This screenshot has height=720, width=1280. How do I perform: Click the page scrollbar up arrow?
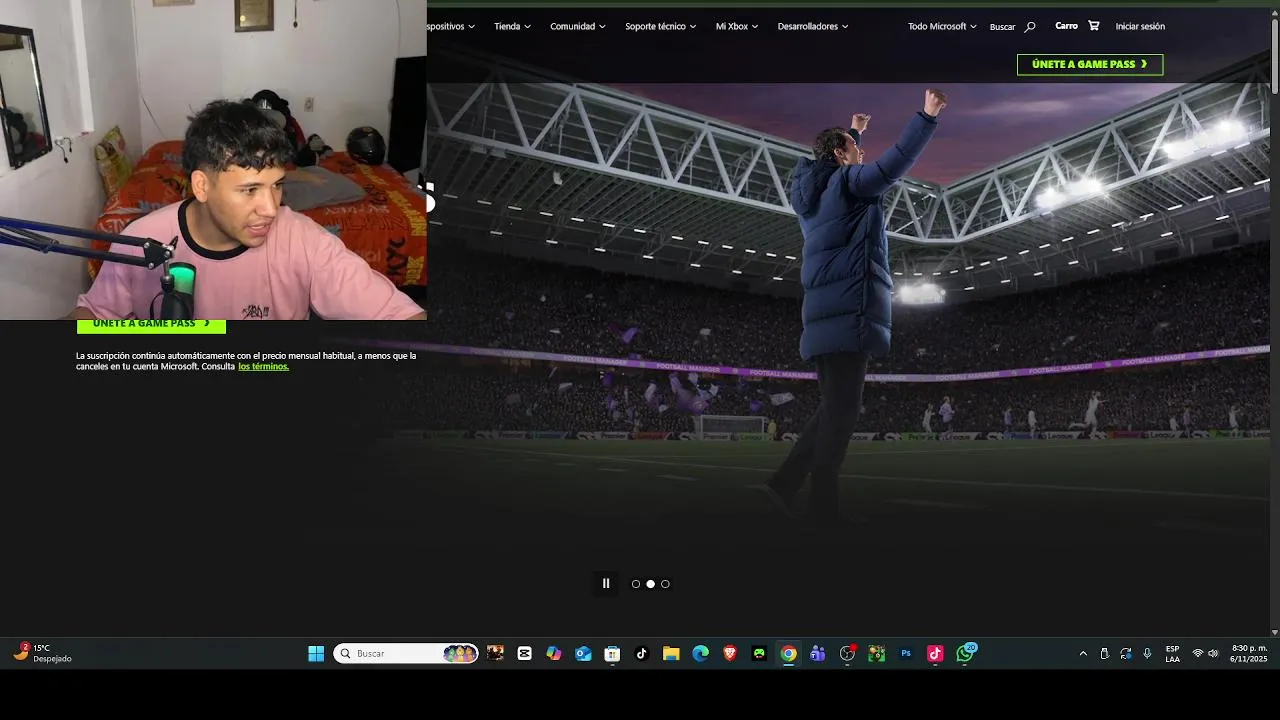point(1274,12)
